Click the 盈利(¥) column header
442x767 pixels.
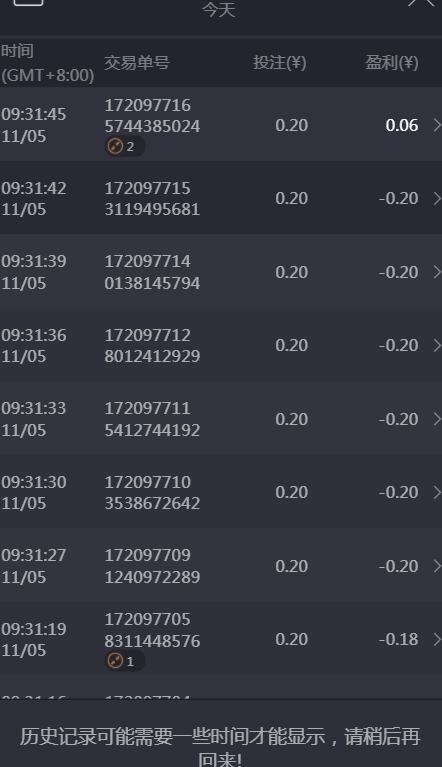click(392, 63)
